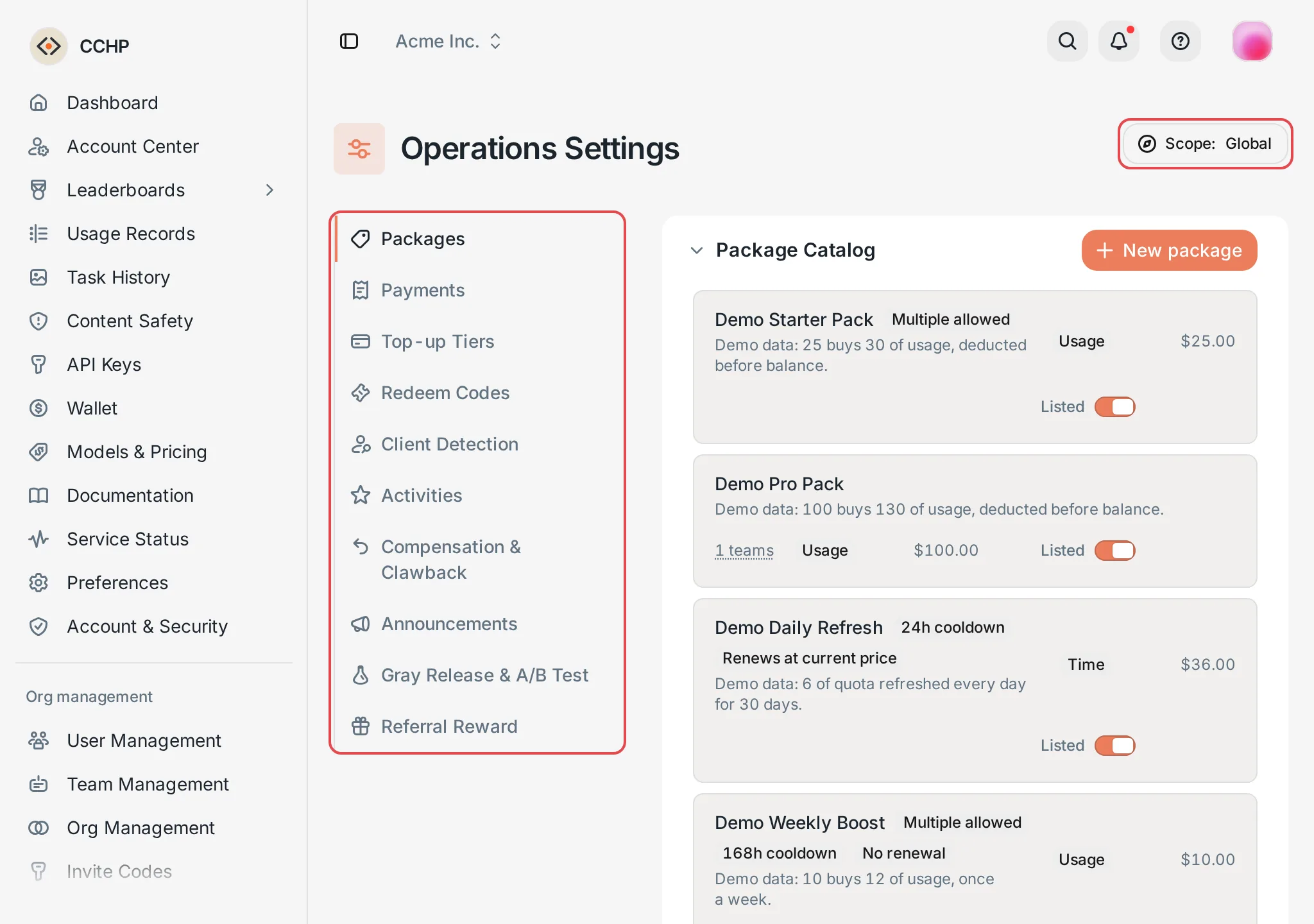This screenshot has width=1314, height=924.
Task: Click the 1 teams link
Action: [744, 551]
